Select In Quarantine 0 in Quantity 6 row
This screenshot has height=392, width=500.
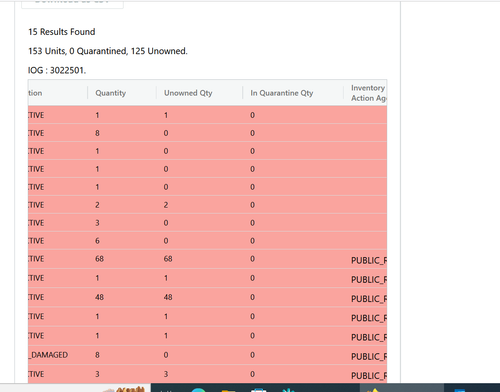pos(252,241)
